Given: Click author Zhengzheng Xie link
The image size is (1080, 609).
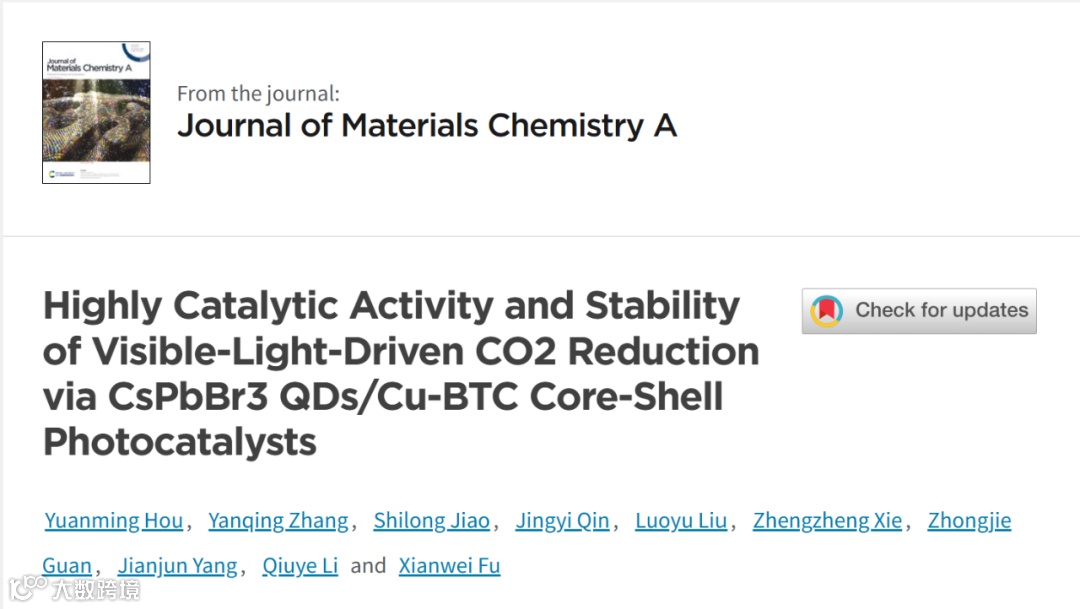Looking at the screenshot, I should tap(827, 521).
